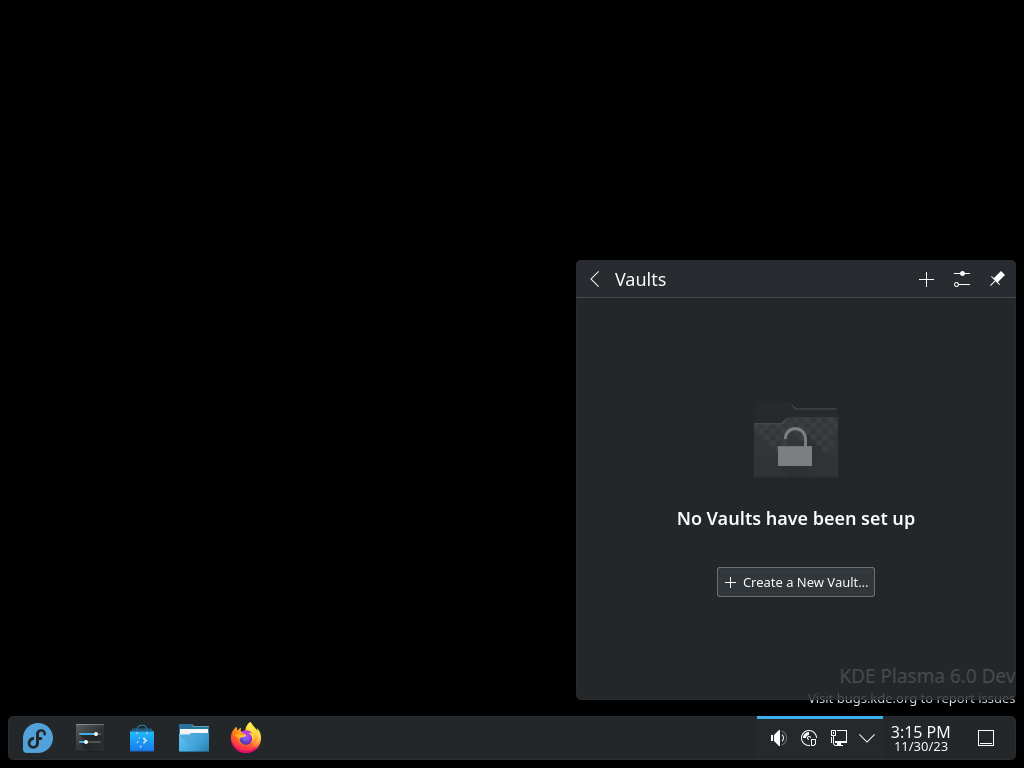Image resolution: width=1024 pixels, height=768 pixels.
Task: Click the network connections tray icon
Action: tap(839, 738)
